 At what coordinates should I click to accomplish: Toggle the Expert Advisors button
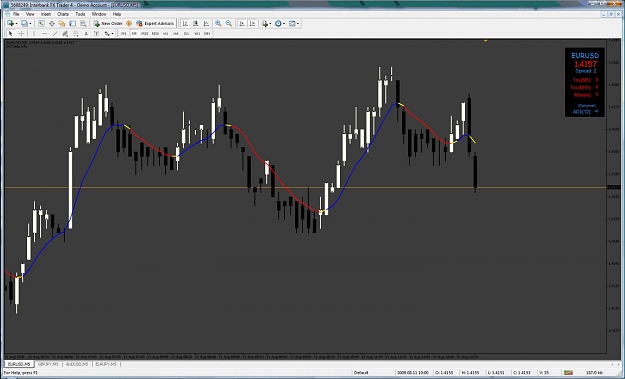click(x=155, y=24)
